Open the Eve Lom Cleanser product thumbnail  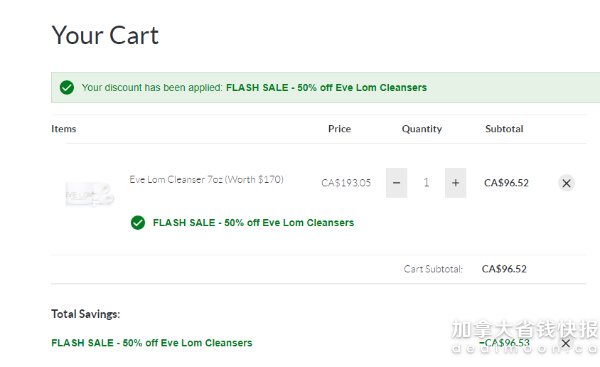pyautogui.click(x=90, y=194)
